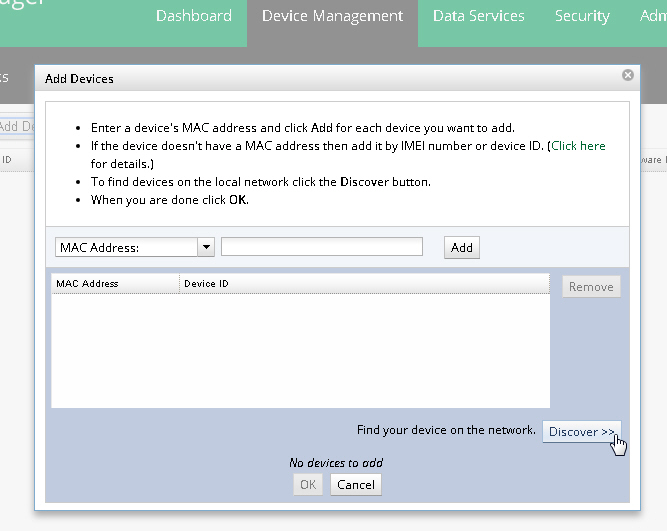Open the Dashboard tab

tap(193, 16)
